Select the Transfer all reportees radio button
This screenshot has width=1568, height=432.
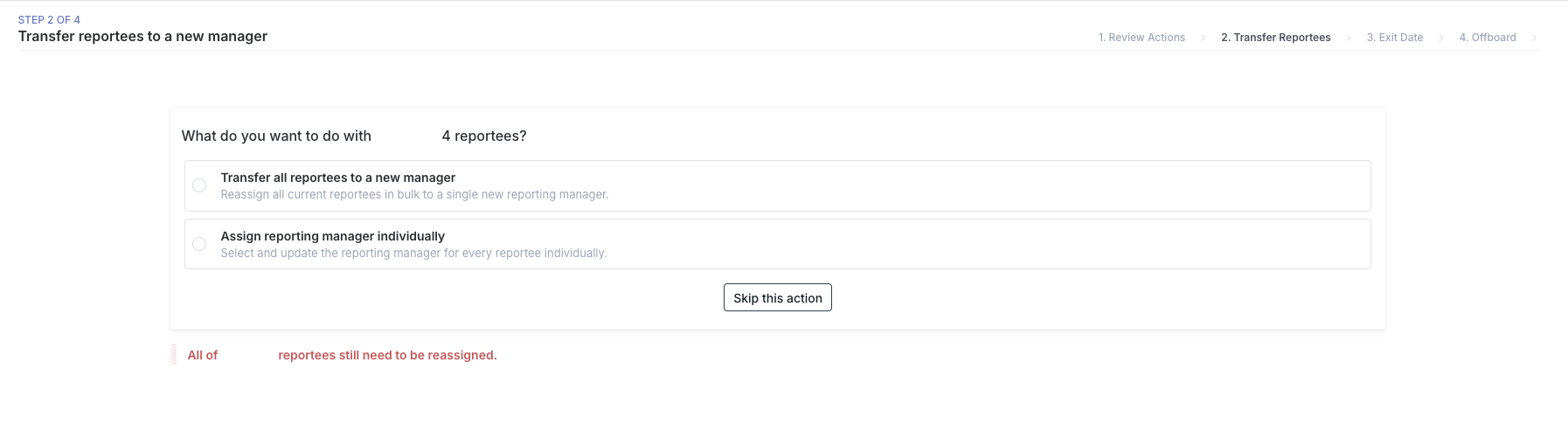coord(199,185)
